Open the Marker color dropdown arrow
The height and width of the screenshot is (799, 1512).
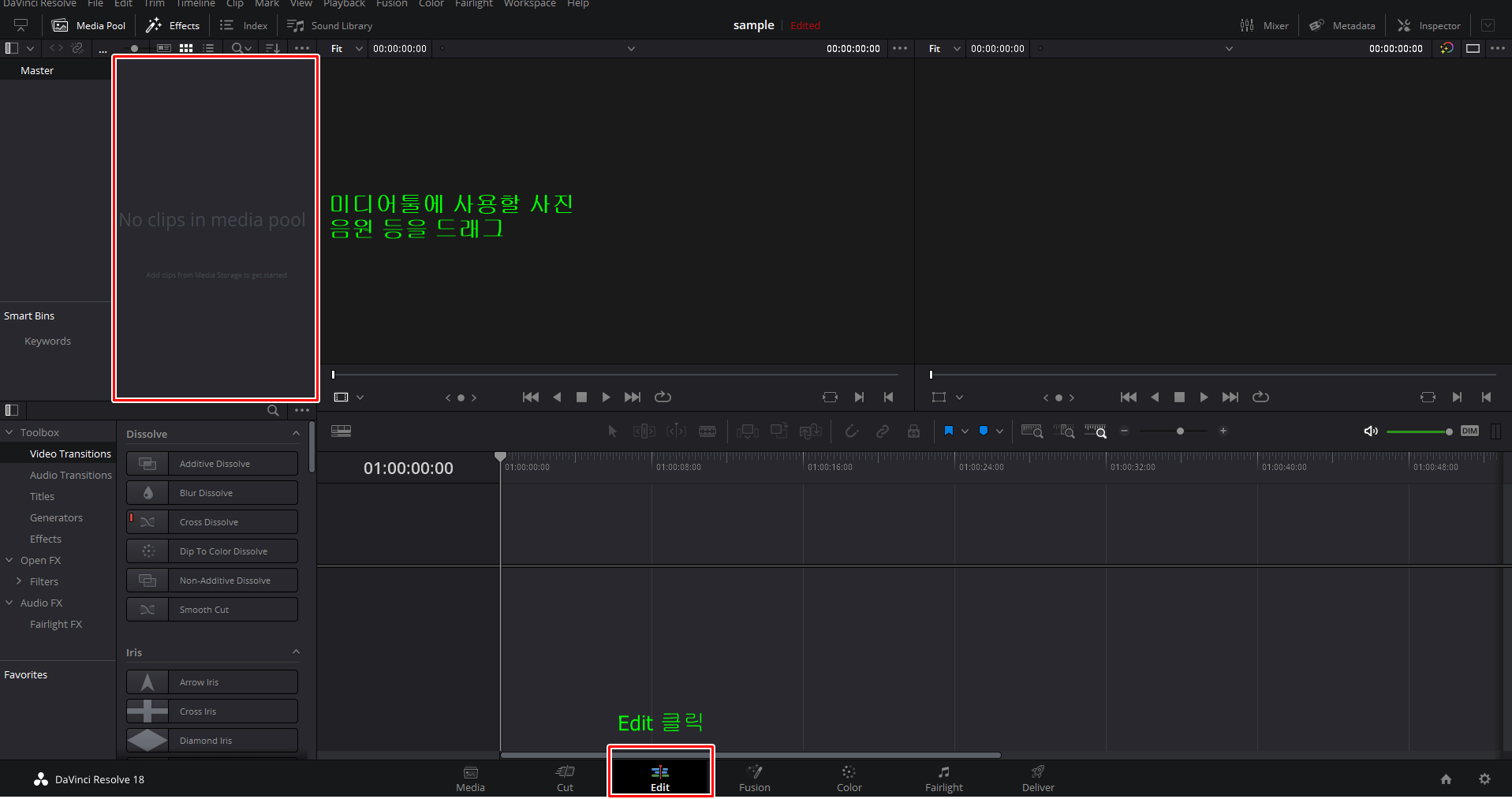(999, 431)
